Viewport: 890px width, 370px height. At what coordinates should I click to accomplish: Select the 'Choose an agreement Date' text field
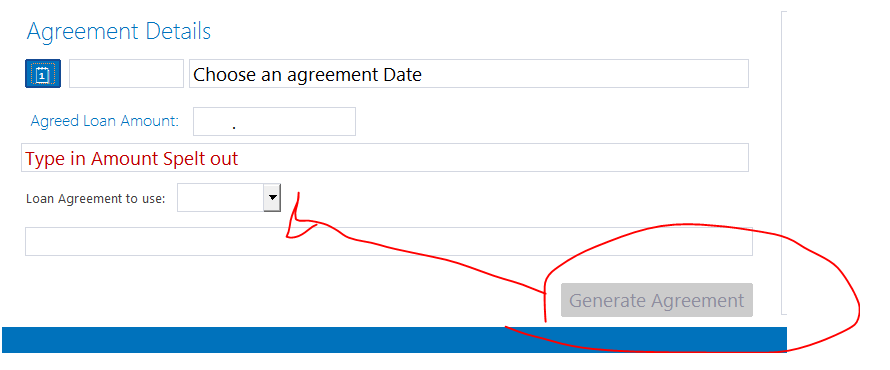469,73
